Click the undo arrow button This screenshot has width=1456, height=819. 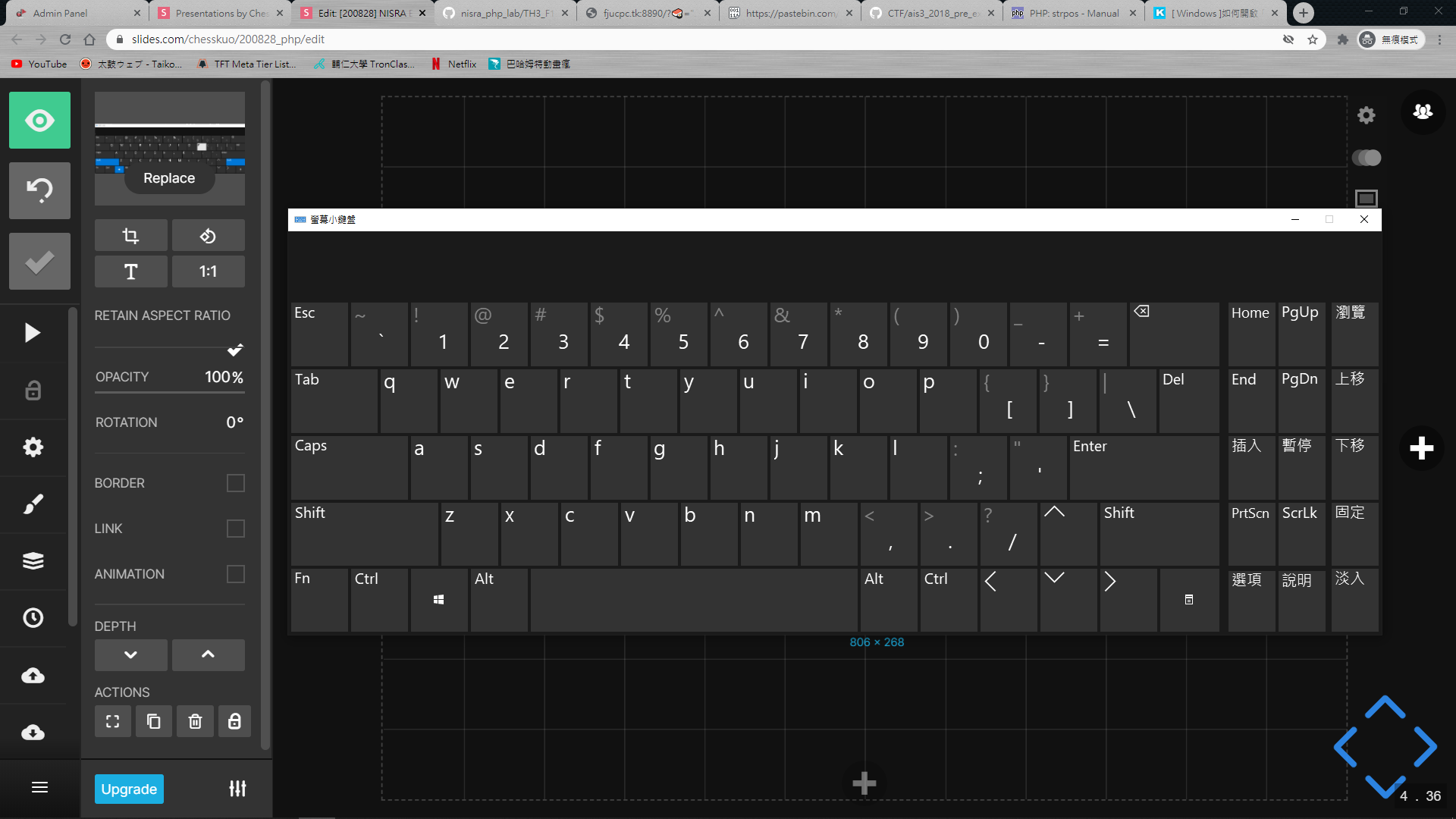[39, 190]
